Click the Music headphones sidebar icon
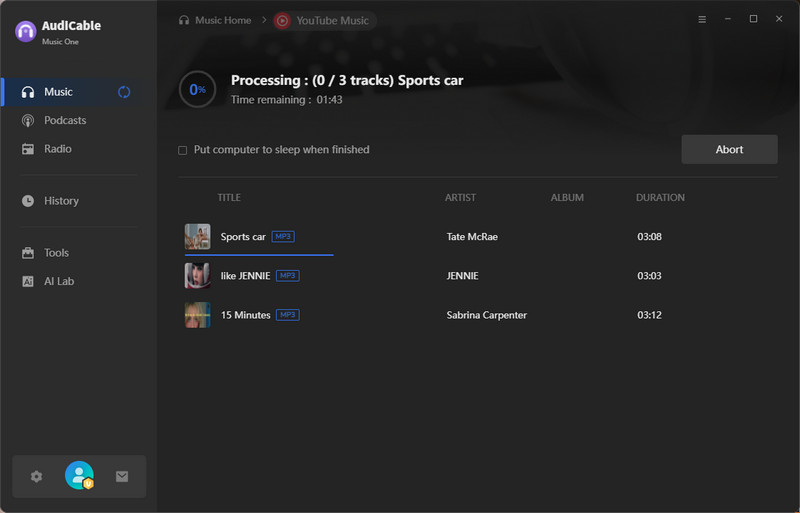The image size is (800, 513). tap(28, 92)
